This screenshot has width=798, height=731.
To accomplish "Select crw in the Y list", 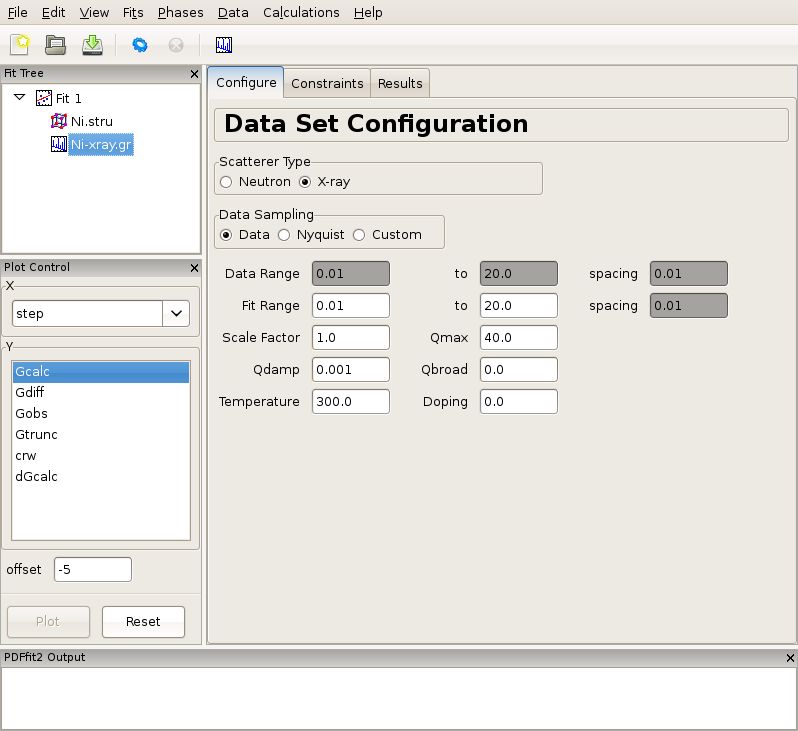I will pos(101,456).
